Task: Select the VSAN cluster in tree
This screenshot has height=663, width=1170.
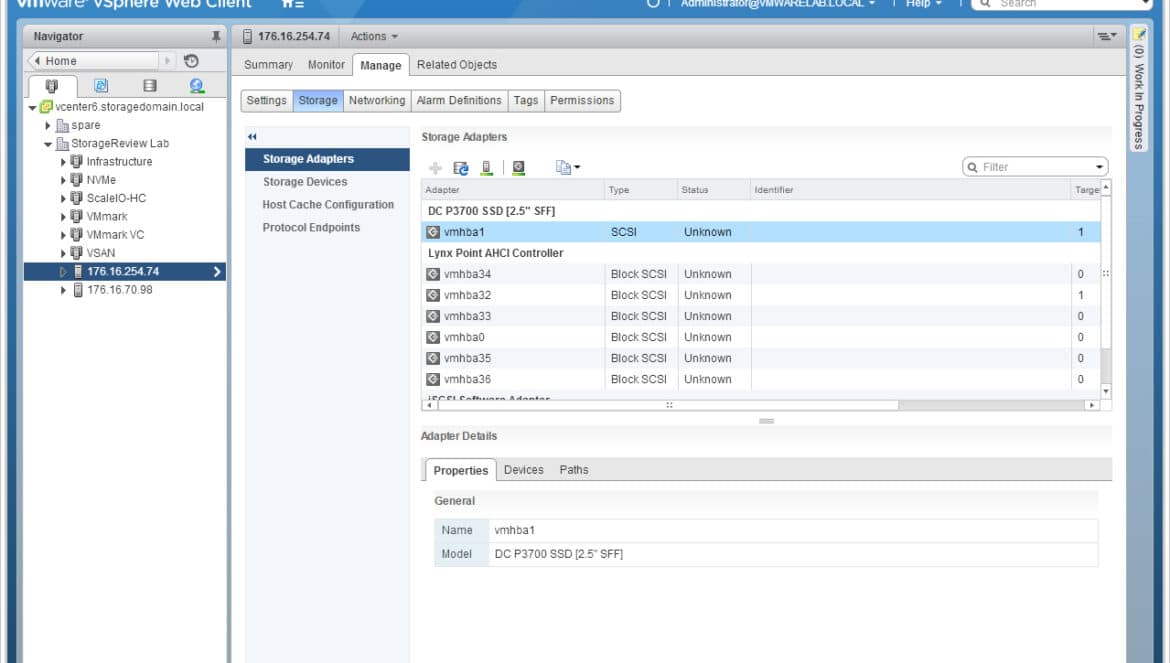Action: (x=101, y=253)
